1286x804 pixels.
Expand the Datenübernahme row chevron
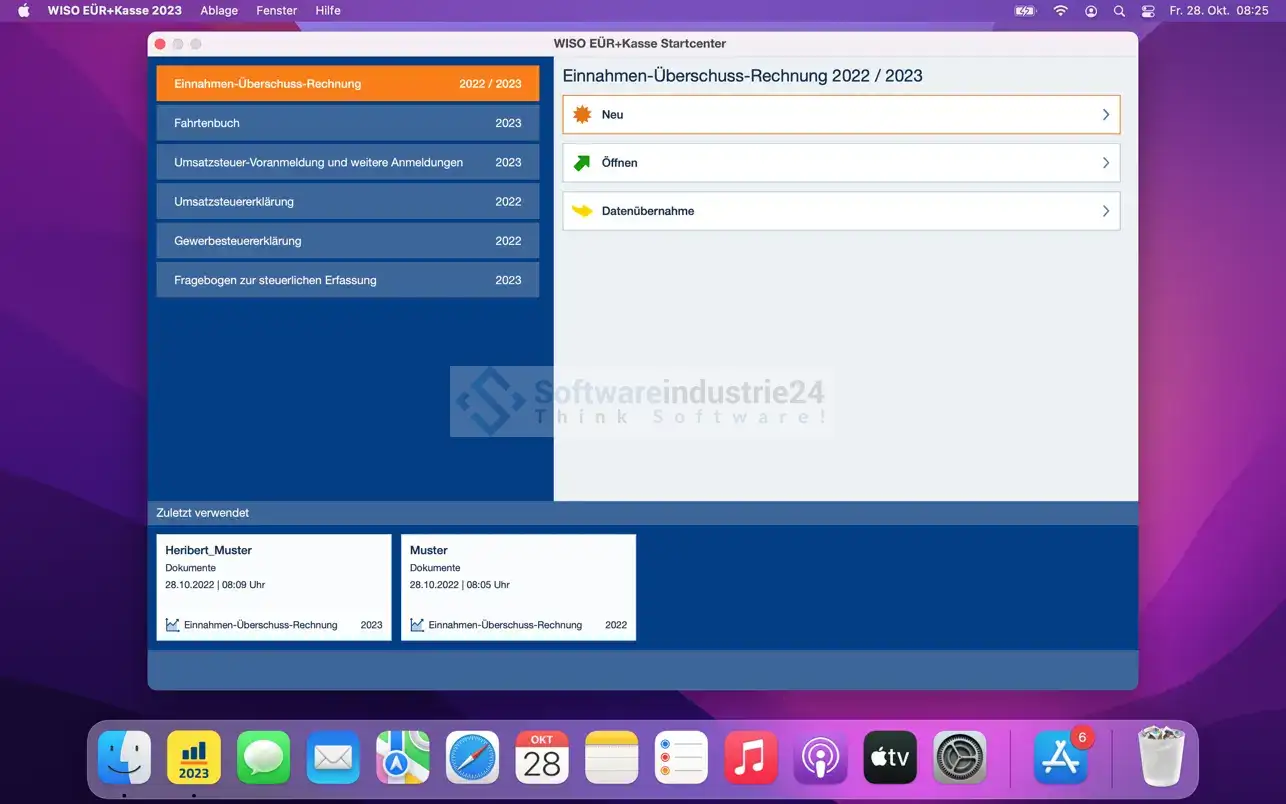click(x=1105, y=211)
